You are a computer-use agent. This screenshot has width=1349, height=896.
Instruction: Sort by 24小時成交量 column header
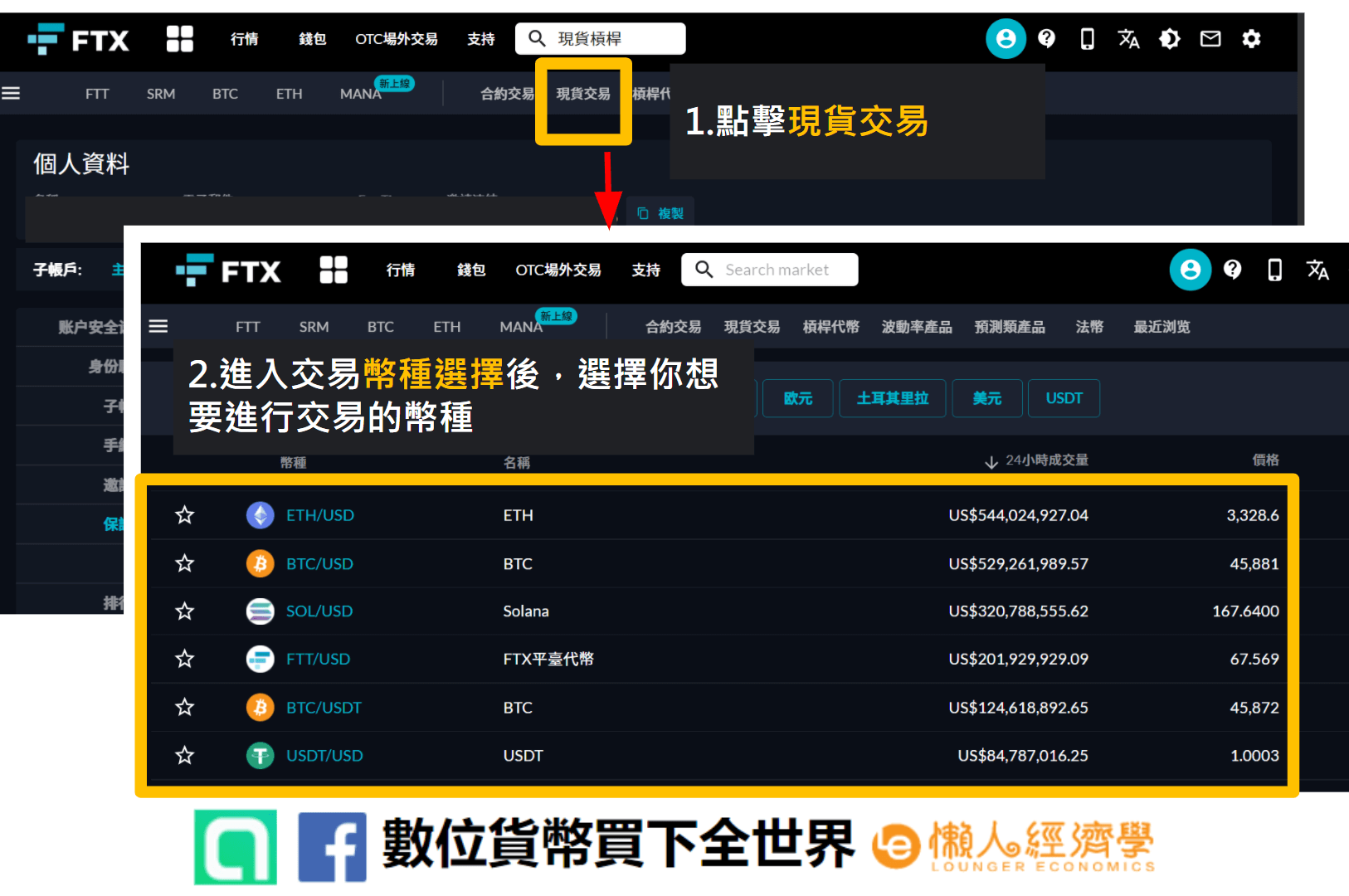pos(1036,460)
